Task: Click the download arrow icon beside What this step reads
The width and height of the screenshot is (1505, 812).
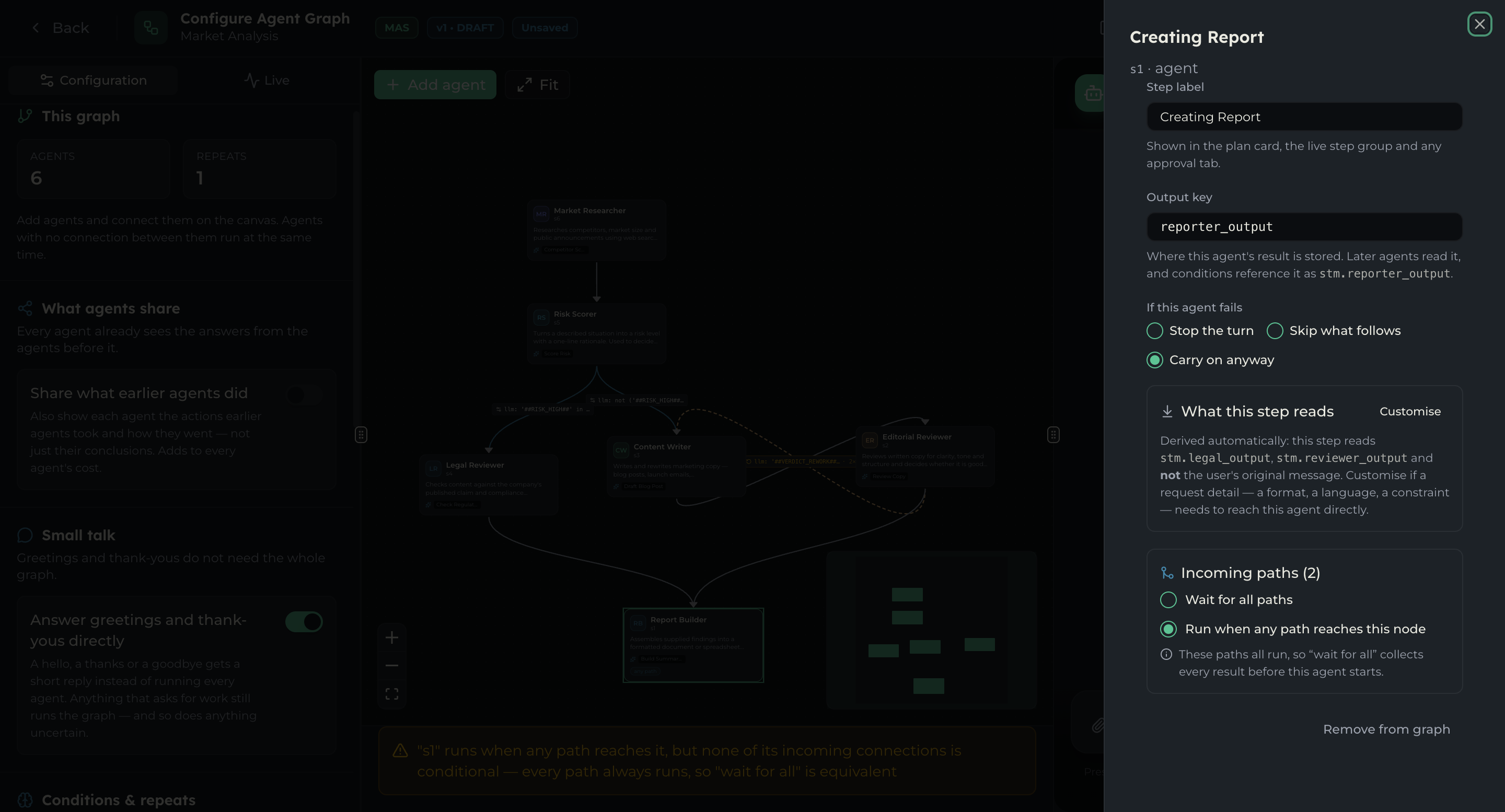Action: [1167, 411]
